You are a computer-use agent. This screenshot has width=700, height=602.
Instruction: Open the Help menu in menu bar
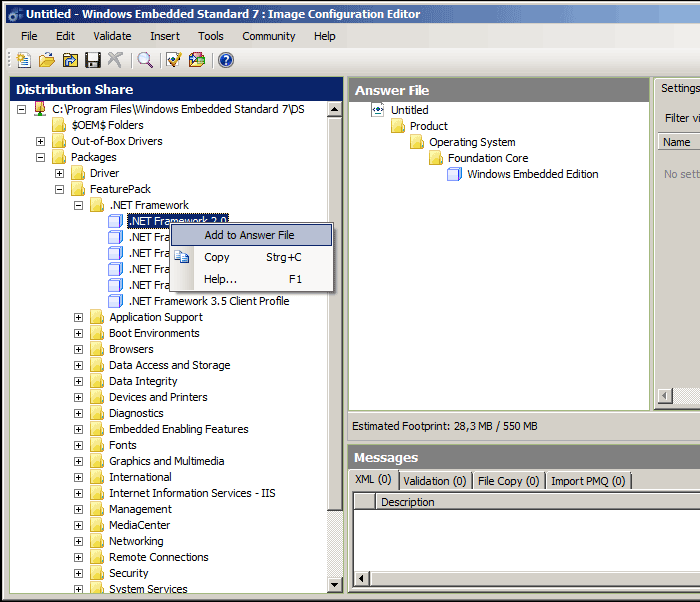click(x=325, y=36)
